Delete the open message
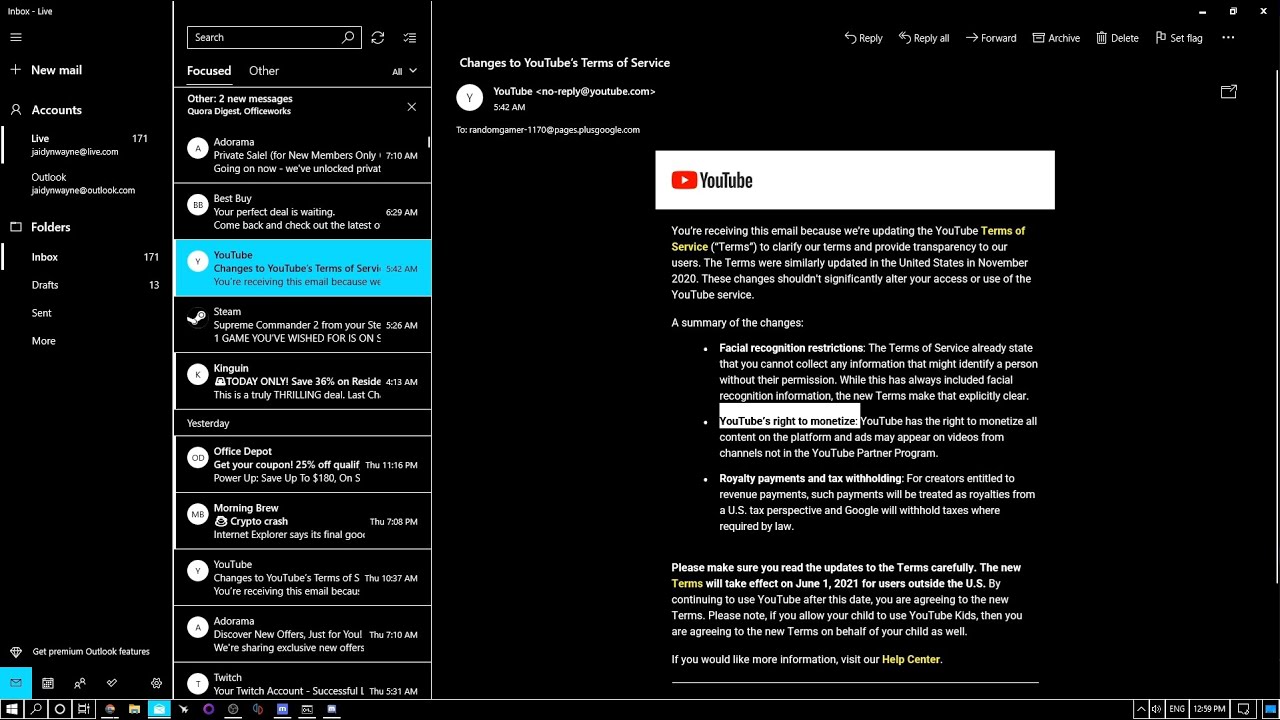The width and height of the screenshot is (1280, 720). click(x=1117, y=38)
